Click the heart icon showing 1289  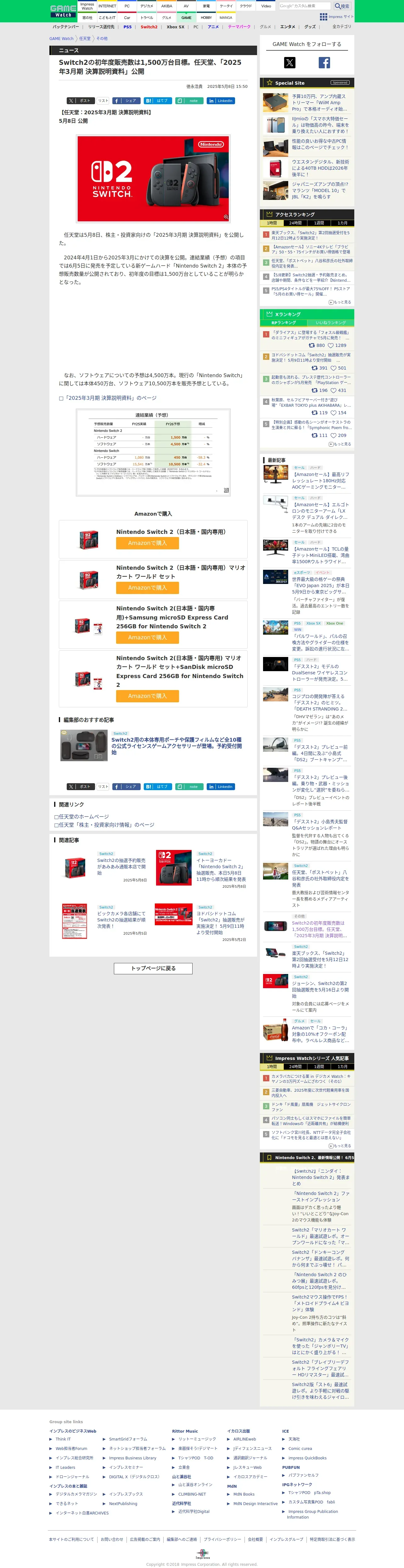point(331,345)
